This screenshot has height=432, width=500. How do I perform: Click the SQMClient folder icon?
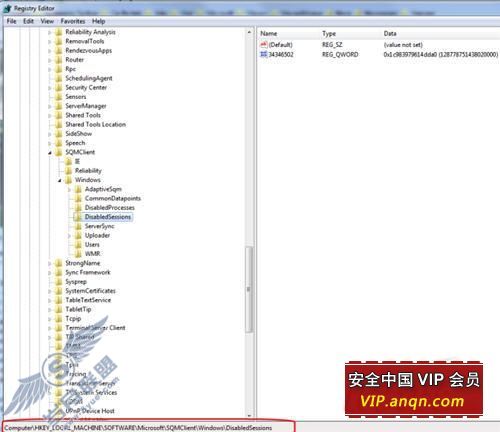click(59, 152)
